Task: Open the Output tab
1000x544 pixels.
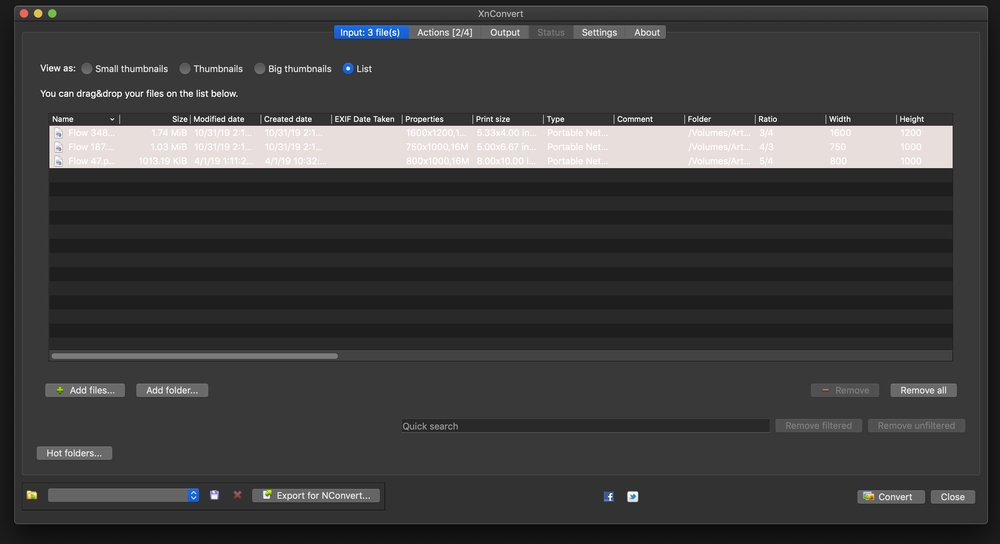Action: tap(505, 32)
